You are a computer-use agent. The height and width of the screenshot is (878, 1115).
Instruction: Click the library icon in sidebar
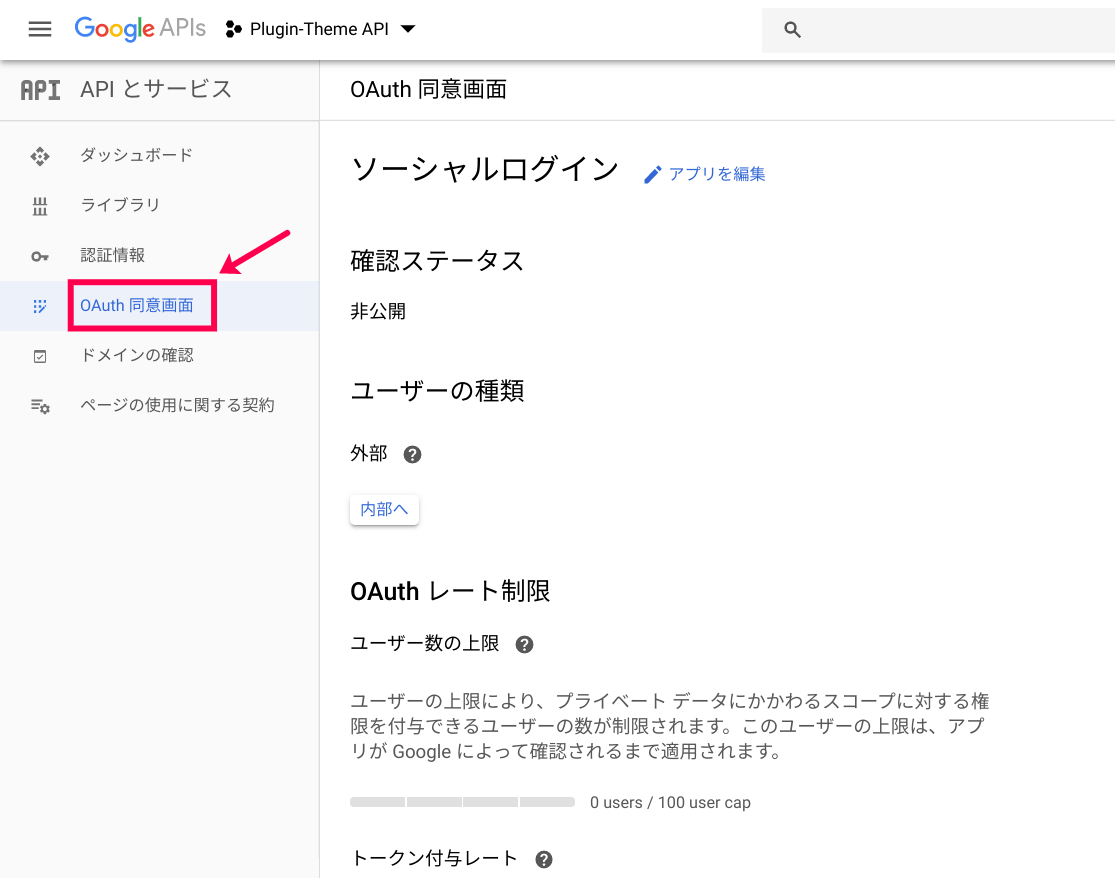pos(40,206)
